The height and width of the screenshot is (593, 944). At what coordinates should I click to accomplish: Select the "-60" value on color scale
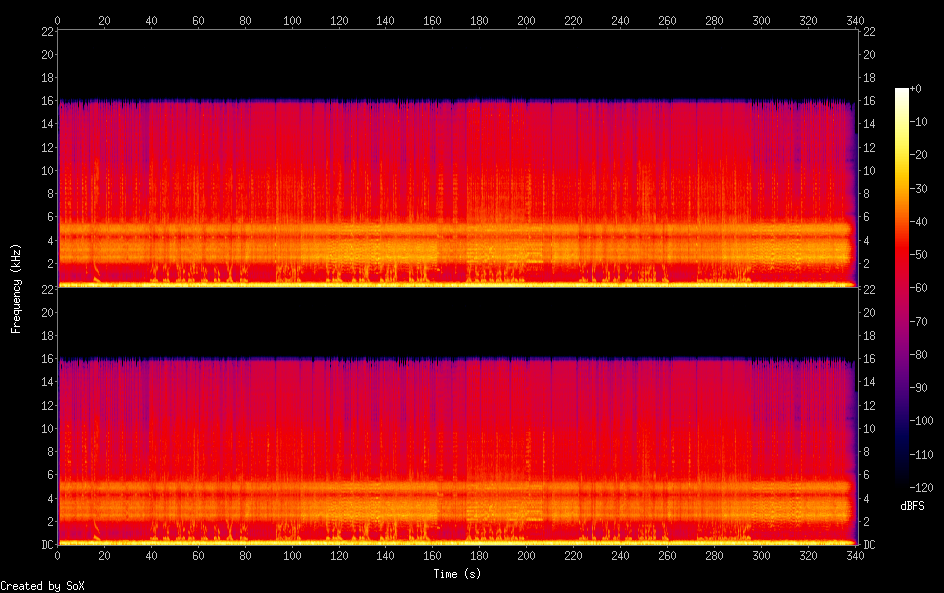pyautogui.click(x=919, y=288)
